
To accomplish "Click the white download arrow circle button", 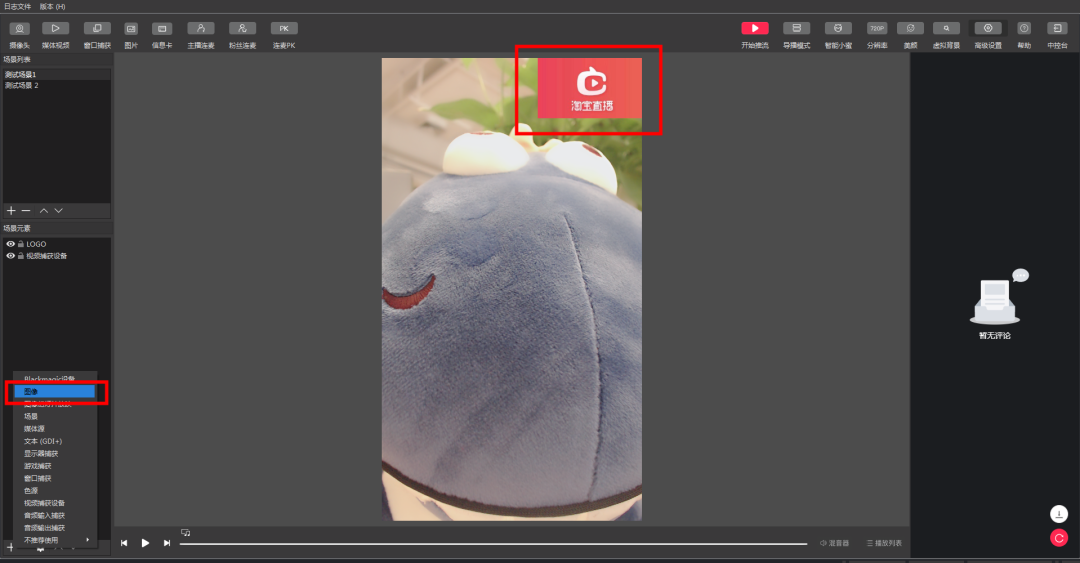I will (x=1059, y=514).
